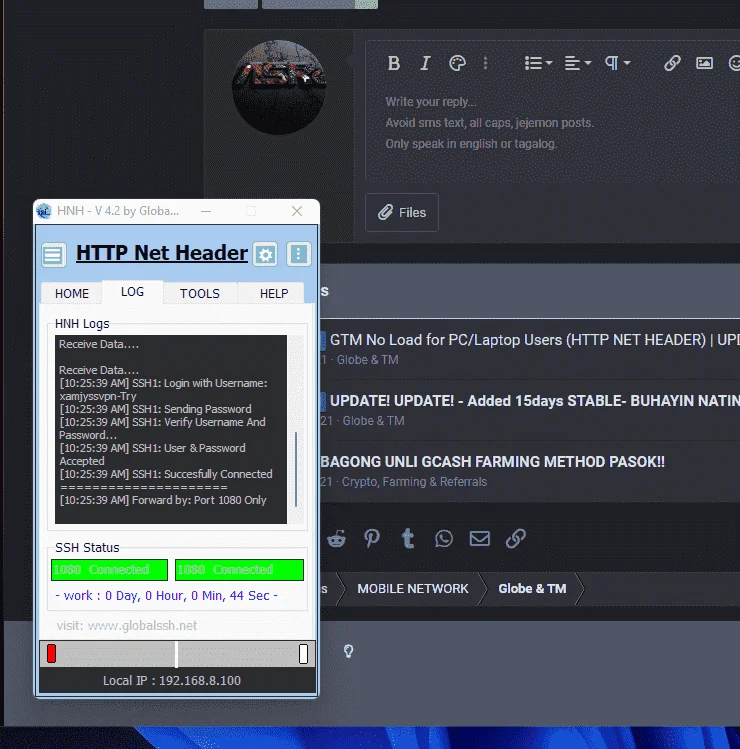The width and height of the screenshot is (740, 749).
Task: Go to Globe & TM breadcrumb
Action: coord(532,588)
